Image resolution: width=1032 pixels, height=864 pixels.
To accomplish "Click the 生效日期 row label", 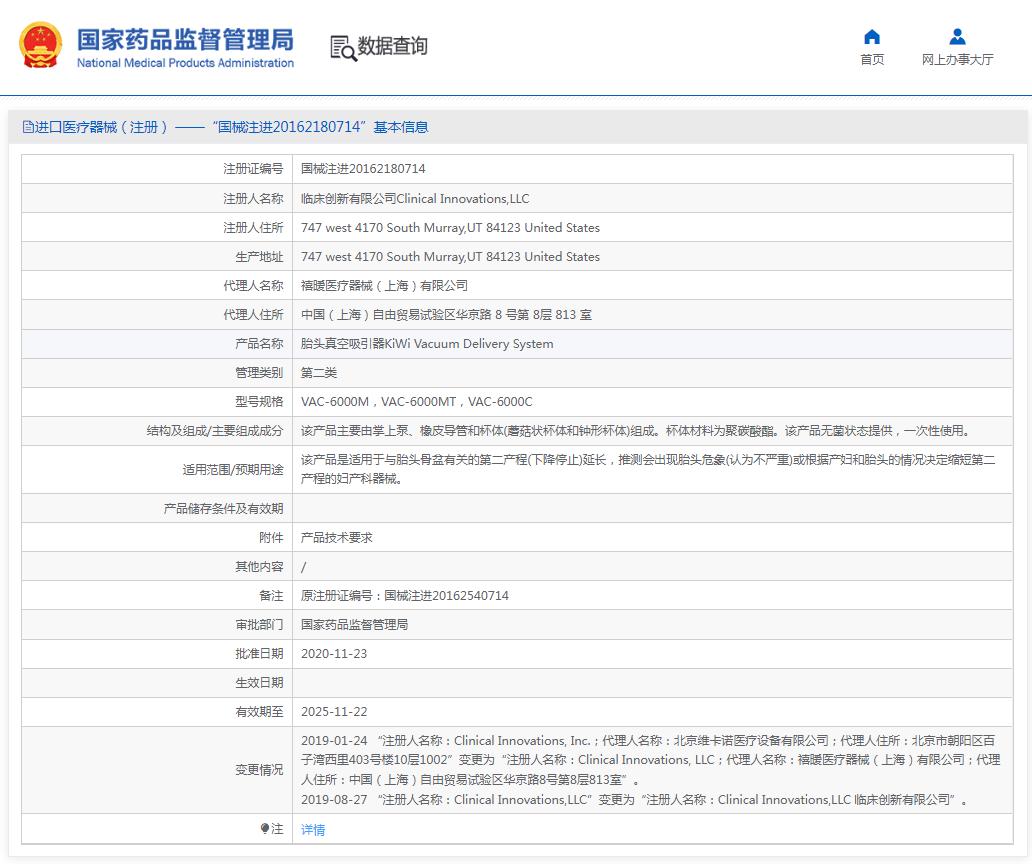I will tap(259, 682).
